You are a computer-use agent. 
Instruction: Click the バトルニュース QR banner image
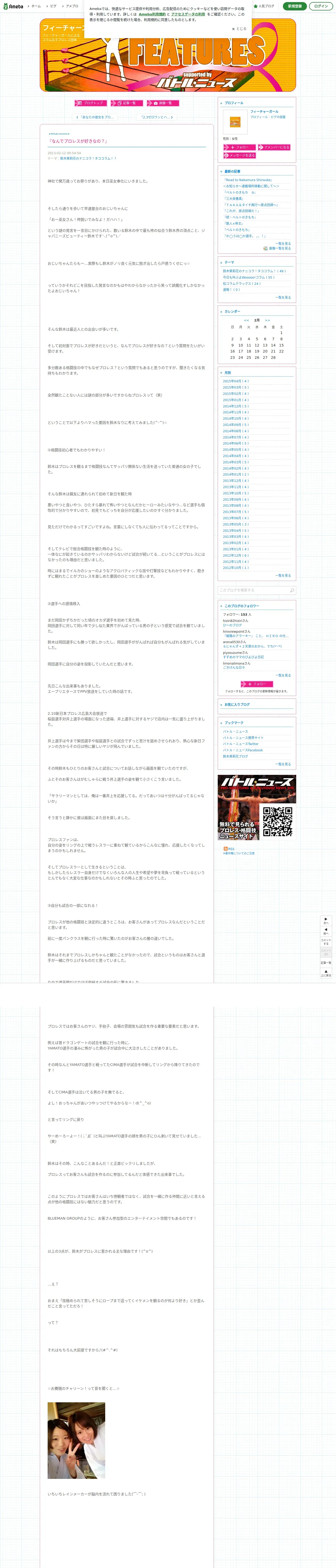point(257,808)
